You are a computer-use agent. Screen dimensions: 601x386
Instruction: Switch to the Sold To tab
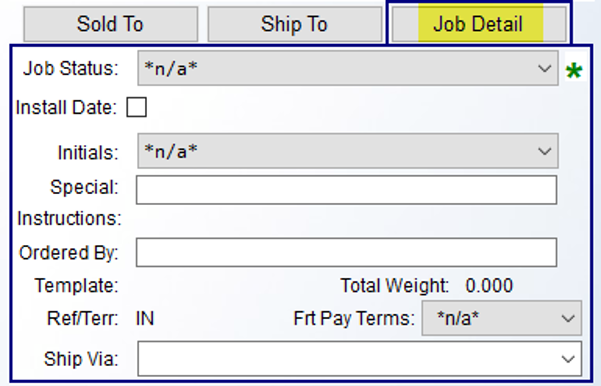click(110, 24)
